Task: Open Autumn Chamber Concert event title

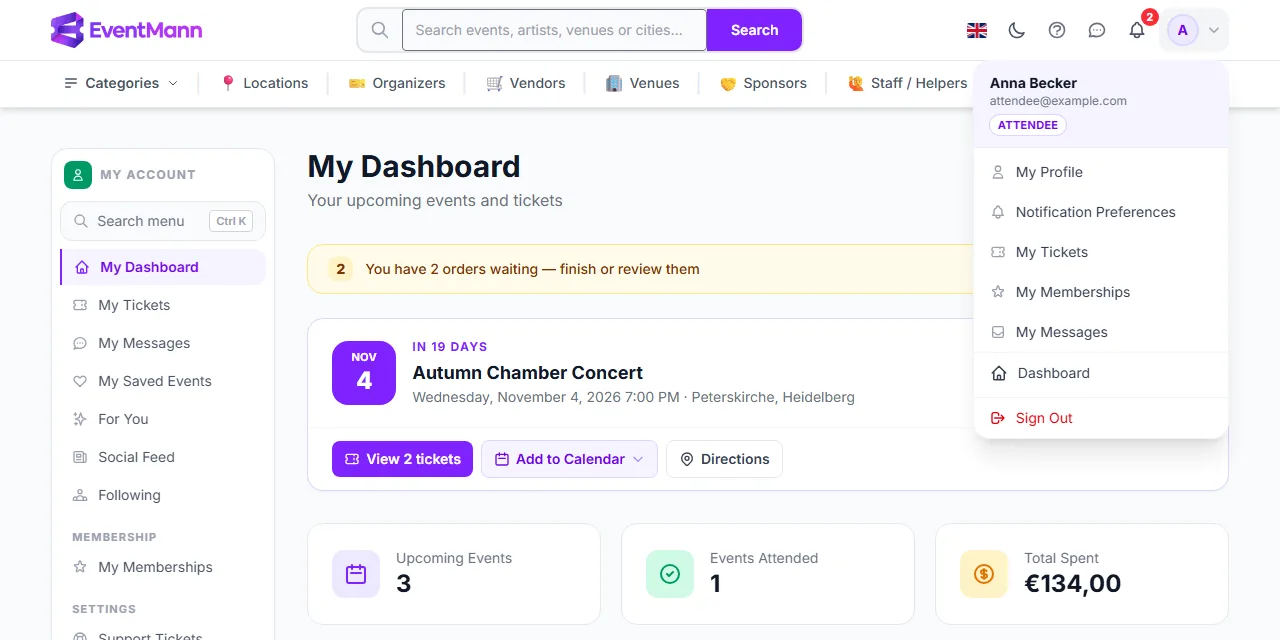Action: [528, 373]
